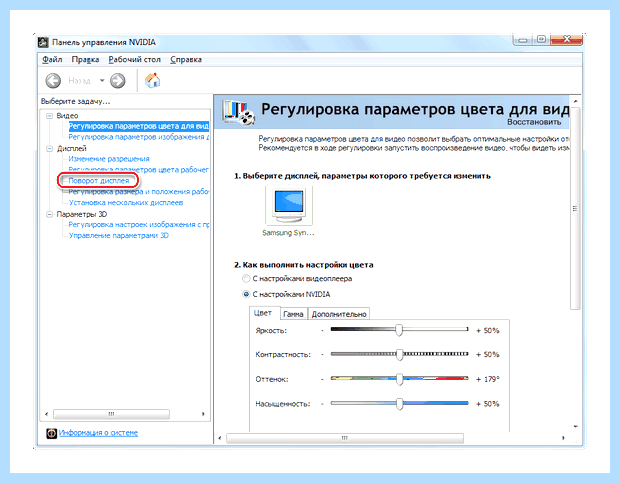Open Поворот дисплея tree item

click(98, 181)
